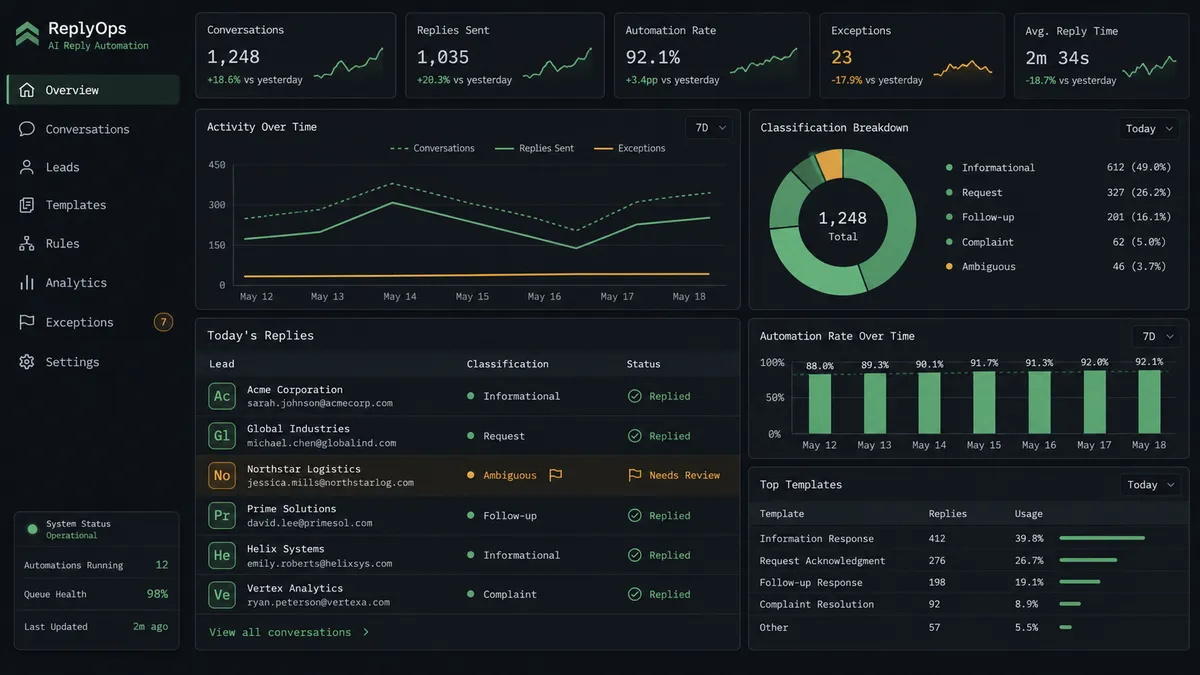Open the Automation Rate Over Time 7D dropdown
This screenshot has width=1200, height=675.
pos(1155,337)
